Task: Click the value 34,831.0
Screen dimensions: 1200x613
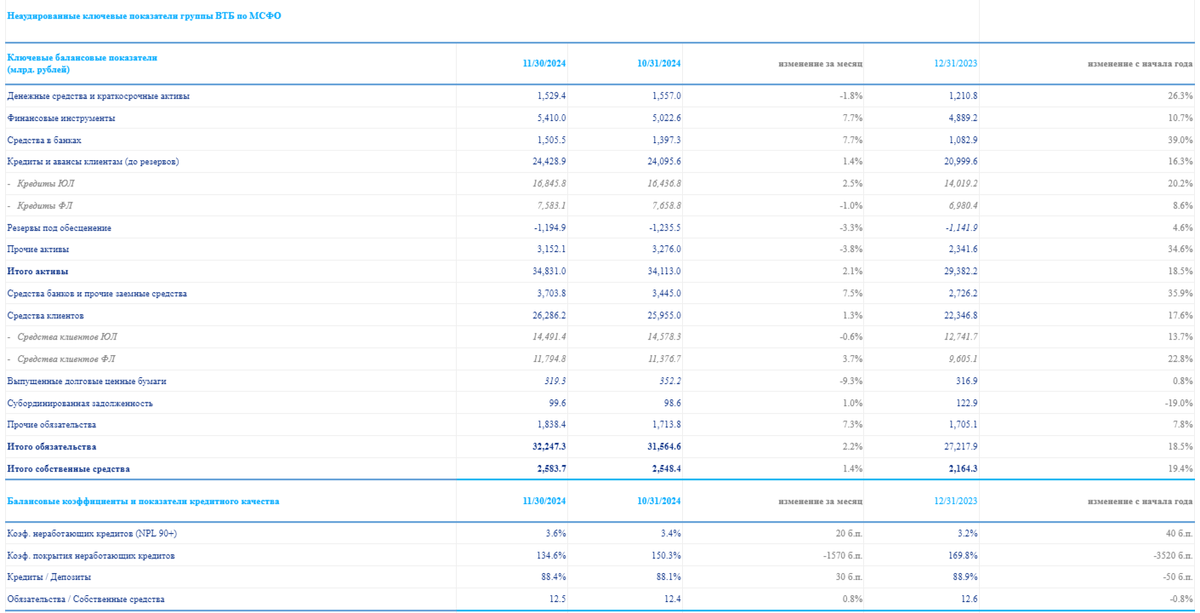Action: [550, 272]
